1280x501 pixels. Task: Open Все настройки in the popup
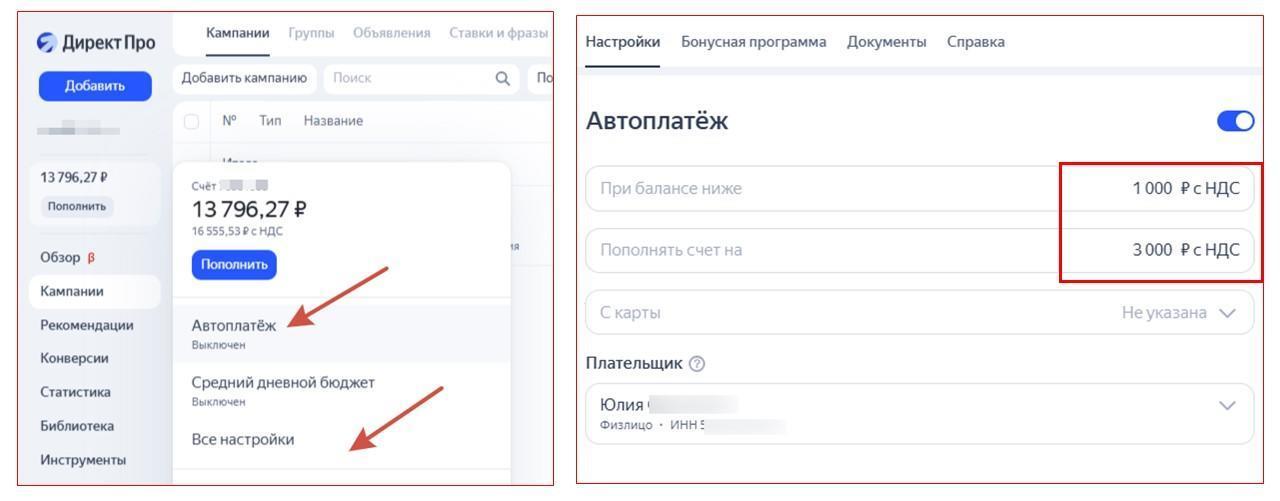point(243,439)
